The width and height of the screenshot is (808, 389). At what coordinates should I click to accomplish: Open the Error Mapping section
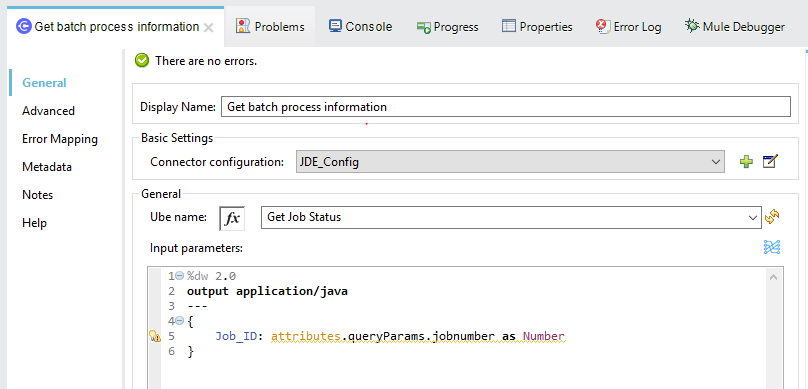(x=60, y=139)
